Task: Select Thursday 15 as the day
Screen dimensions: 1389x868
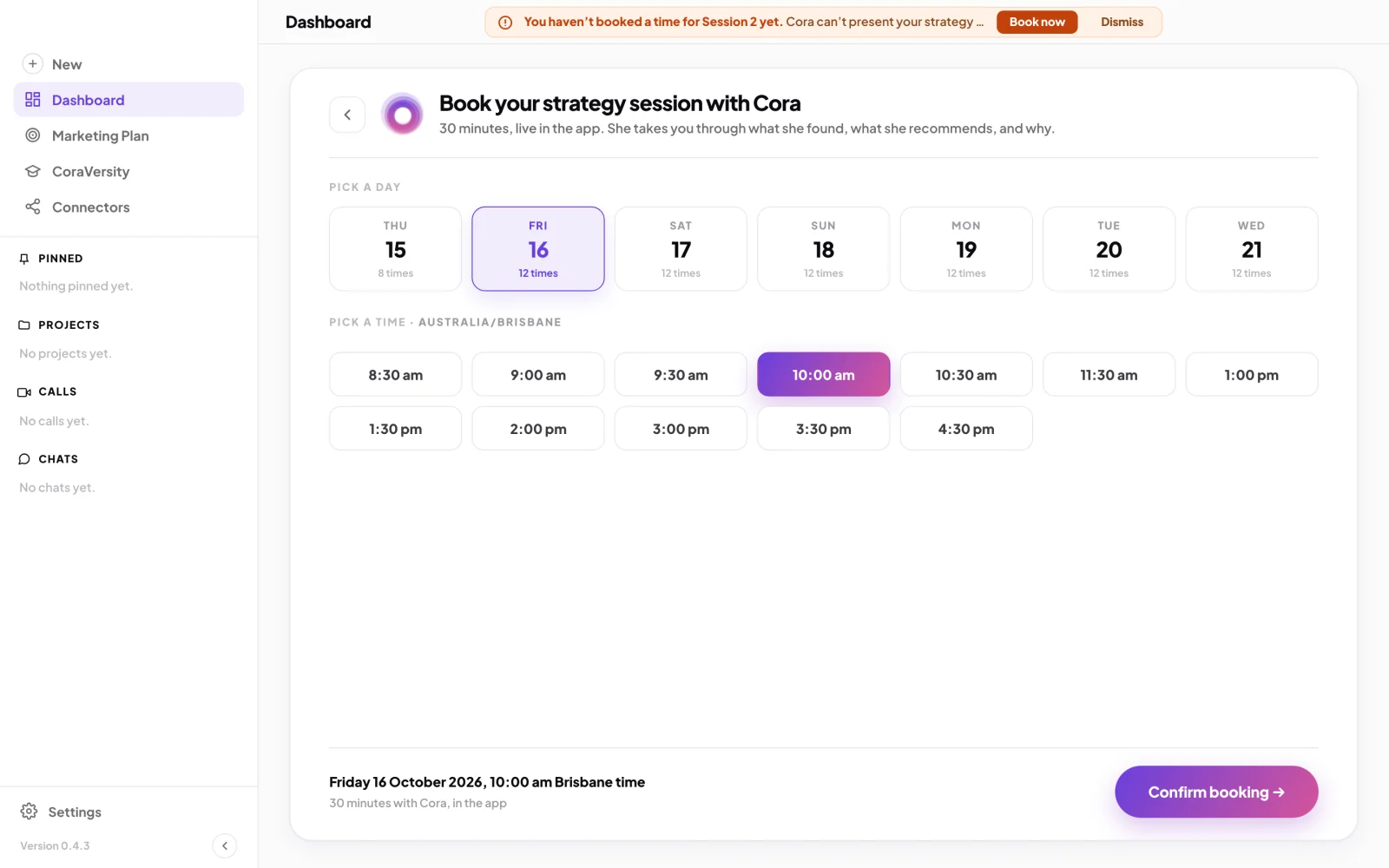Action: click(x=396, y=249)
